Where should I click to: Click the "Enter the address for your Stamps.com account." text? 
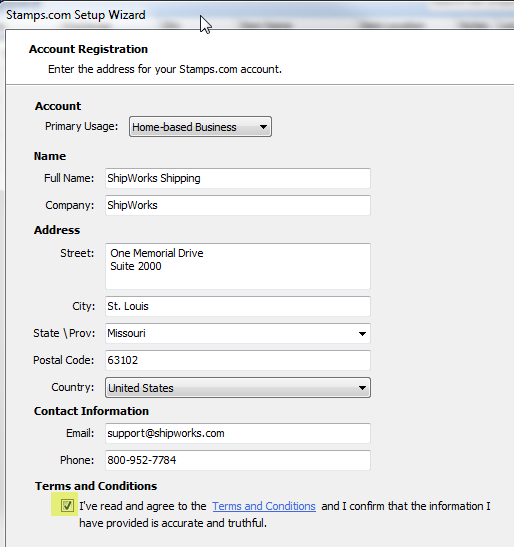click(165, 69)
